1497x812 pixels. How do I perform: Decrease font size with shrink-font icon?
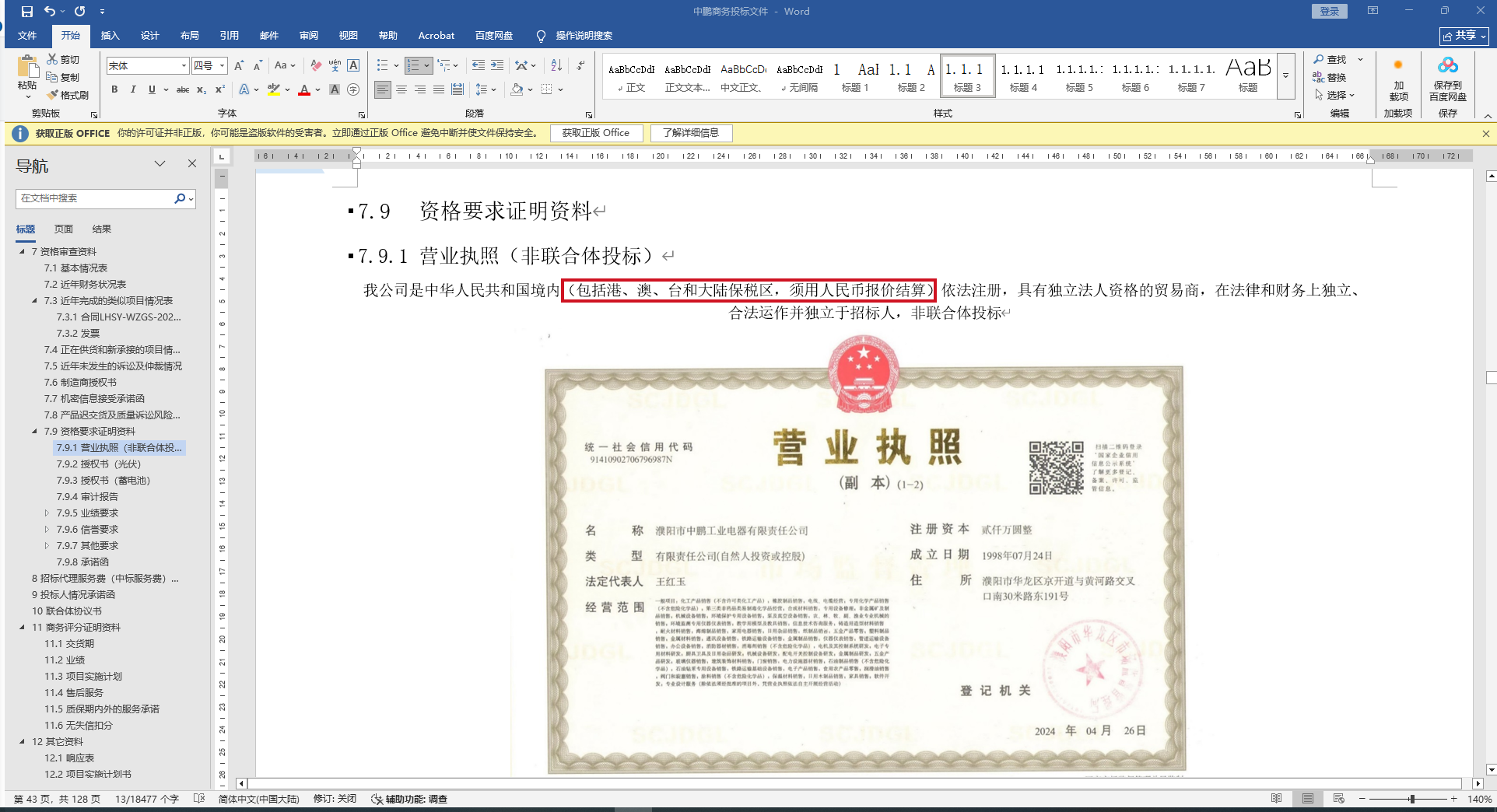258,65
